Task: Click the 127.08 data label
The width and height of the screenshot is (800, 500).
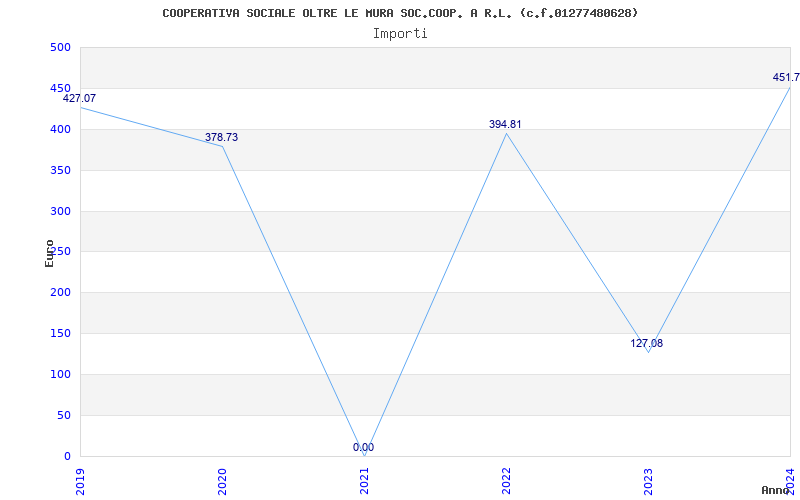Action: click(646, 343)
